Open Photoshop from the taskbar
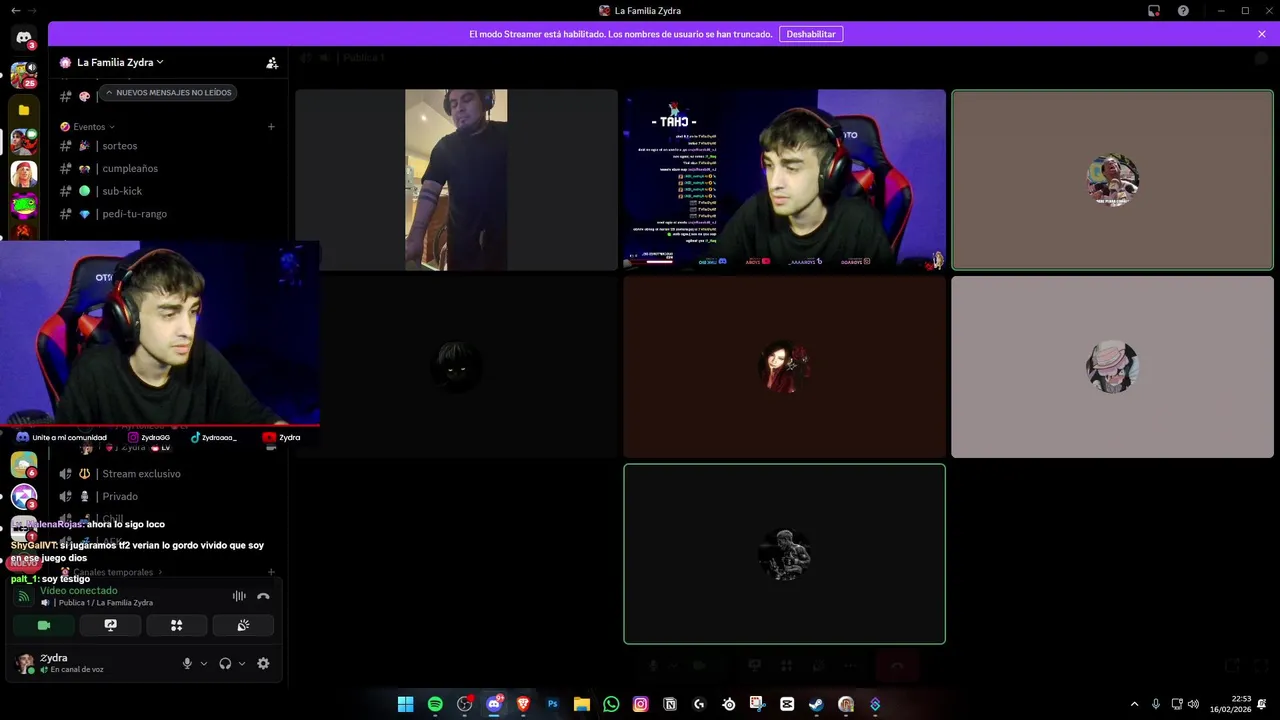 552,704
